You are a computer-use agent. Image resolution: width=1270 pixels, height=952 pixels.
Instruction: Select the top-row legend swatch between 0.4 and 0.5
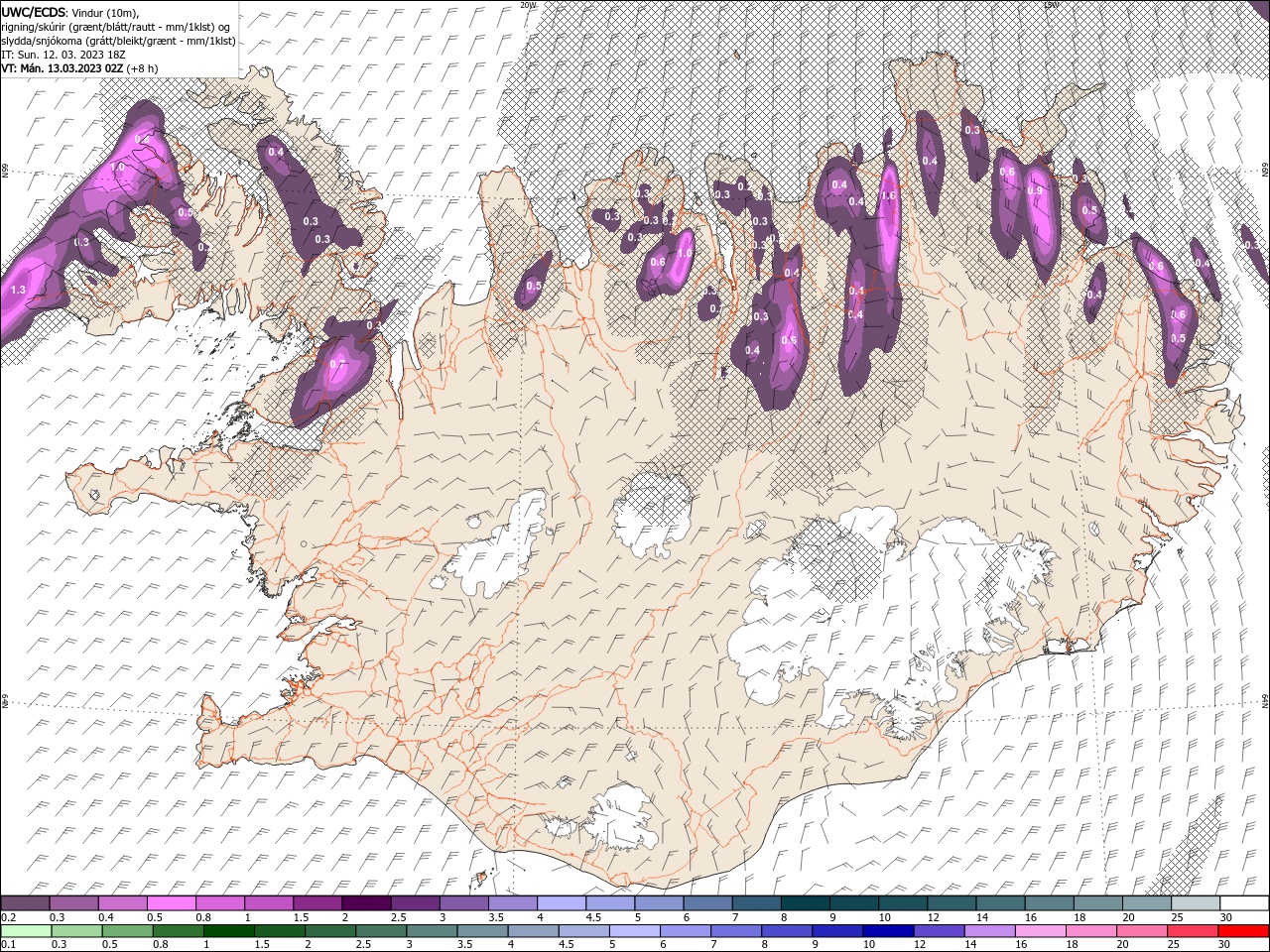[122, 903]
